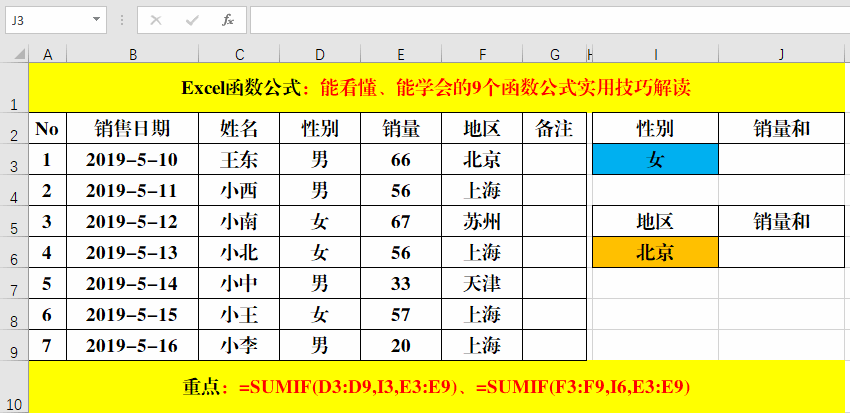Select column B header
The height and width of the screenshot is (413, 850).
tap(133, 54)
